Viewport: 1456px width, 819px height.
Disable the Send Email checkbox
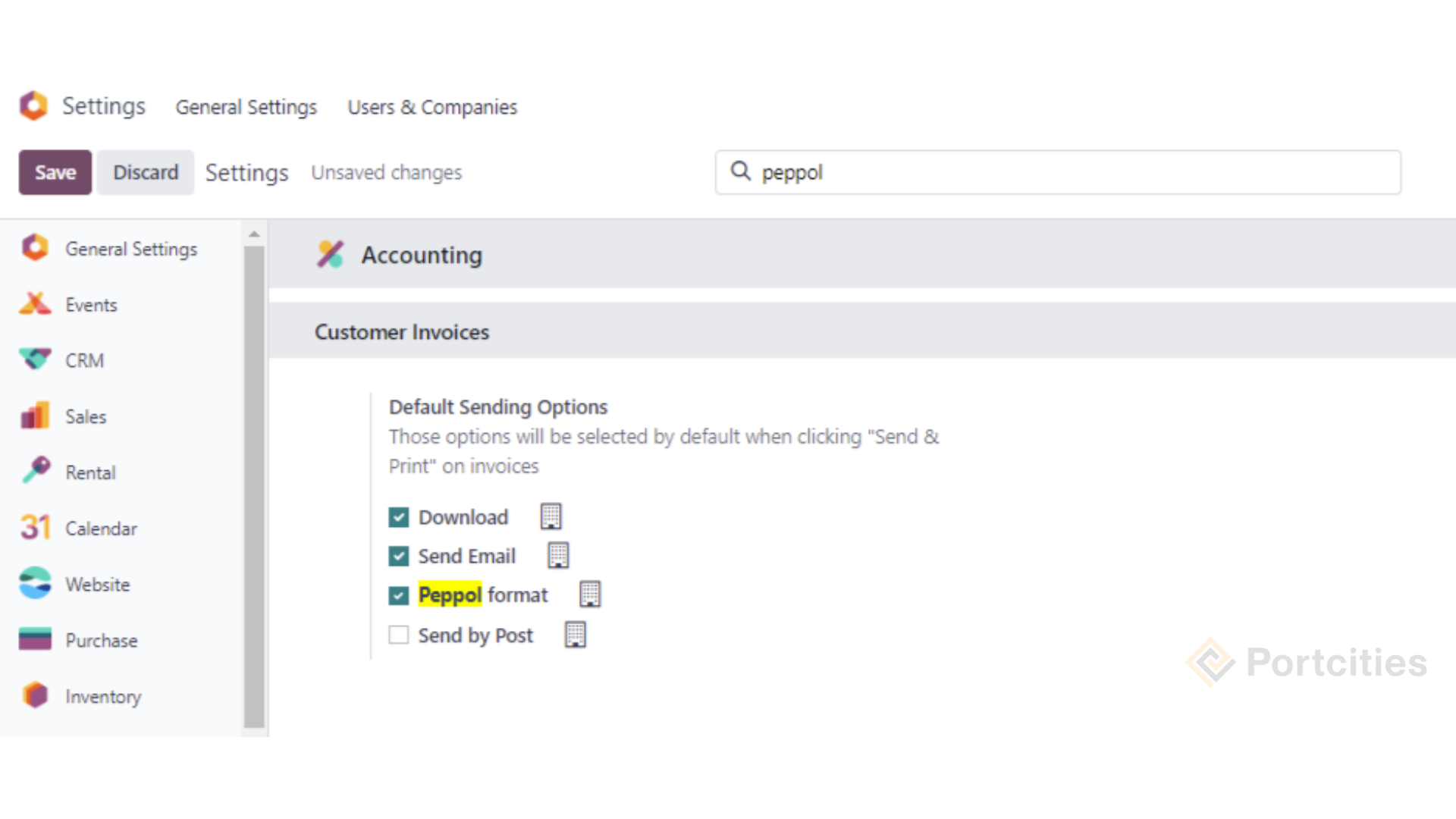(399, 556)
